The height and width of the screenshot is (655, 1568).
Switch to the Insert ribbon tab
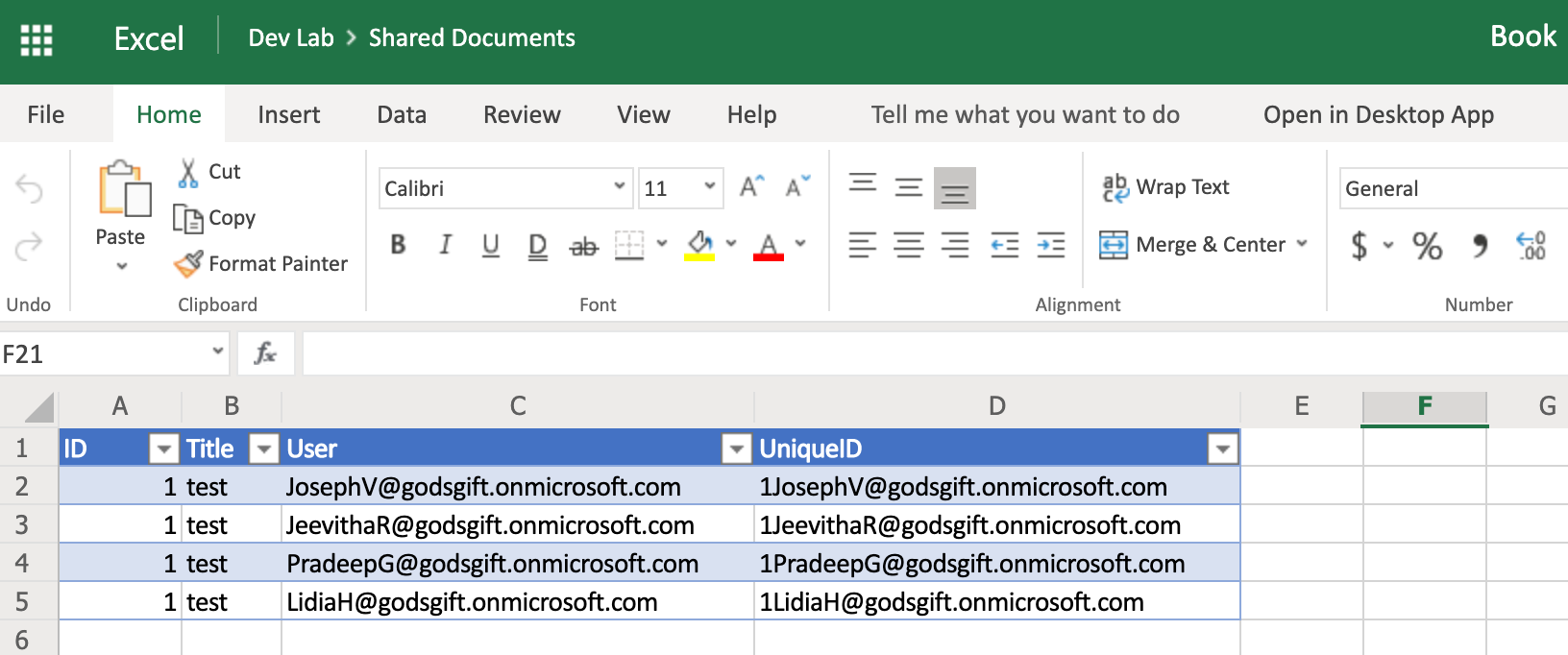pos(288,114)
